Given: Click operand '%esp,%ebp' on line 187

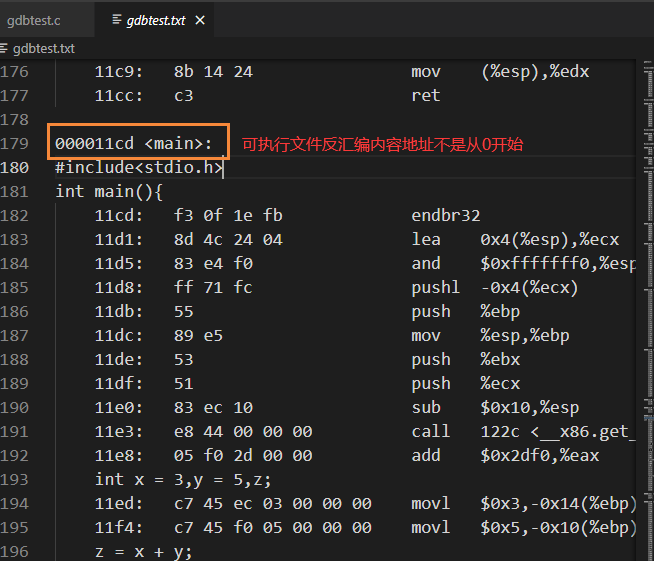Looking at the screenshot, I should click(525, 336).
